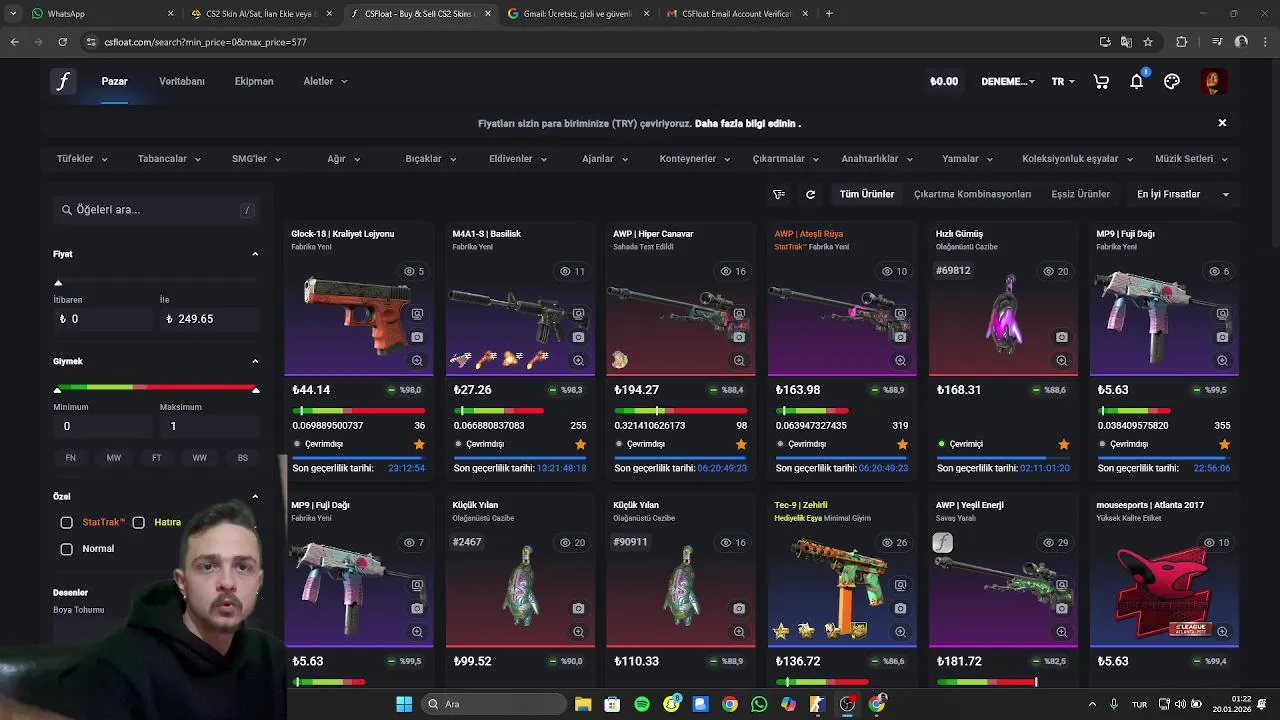Toggle the MW wear filter

[x=114, y=458]
